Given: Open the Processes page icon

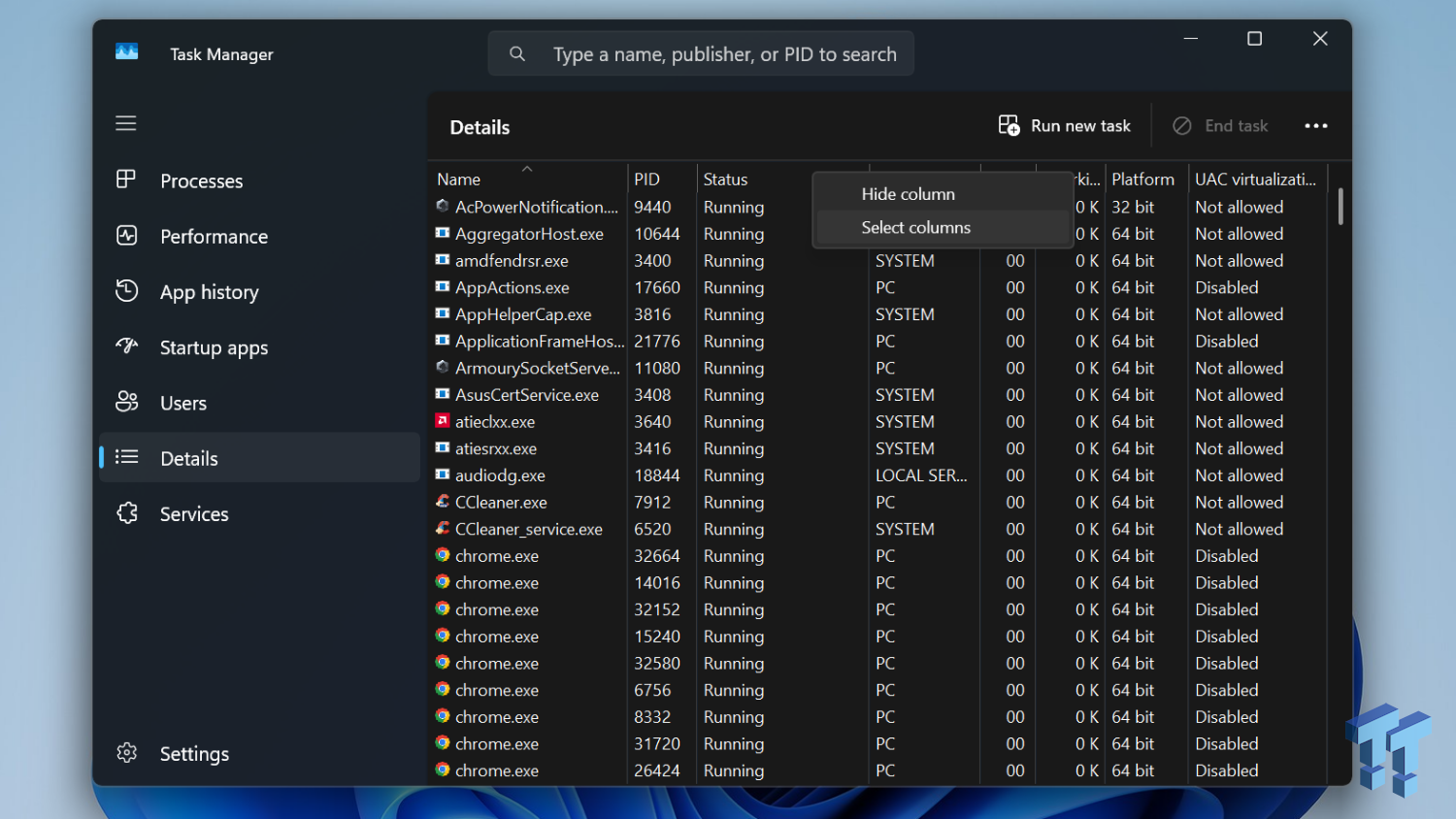Looking at the screenshot, I should click(x=126, y=180).
